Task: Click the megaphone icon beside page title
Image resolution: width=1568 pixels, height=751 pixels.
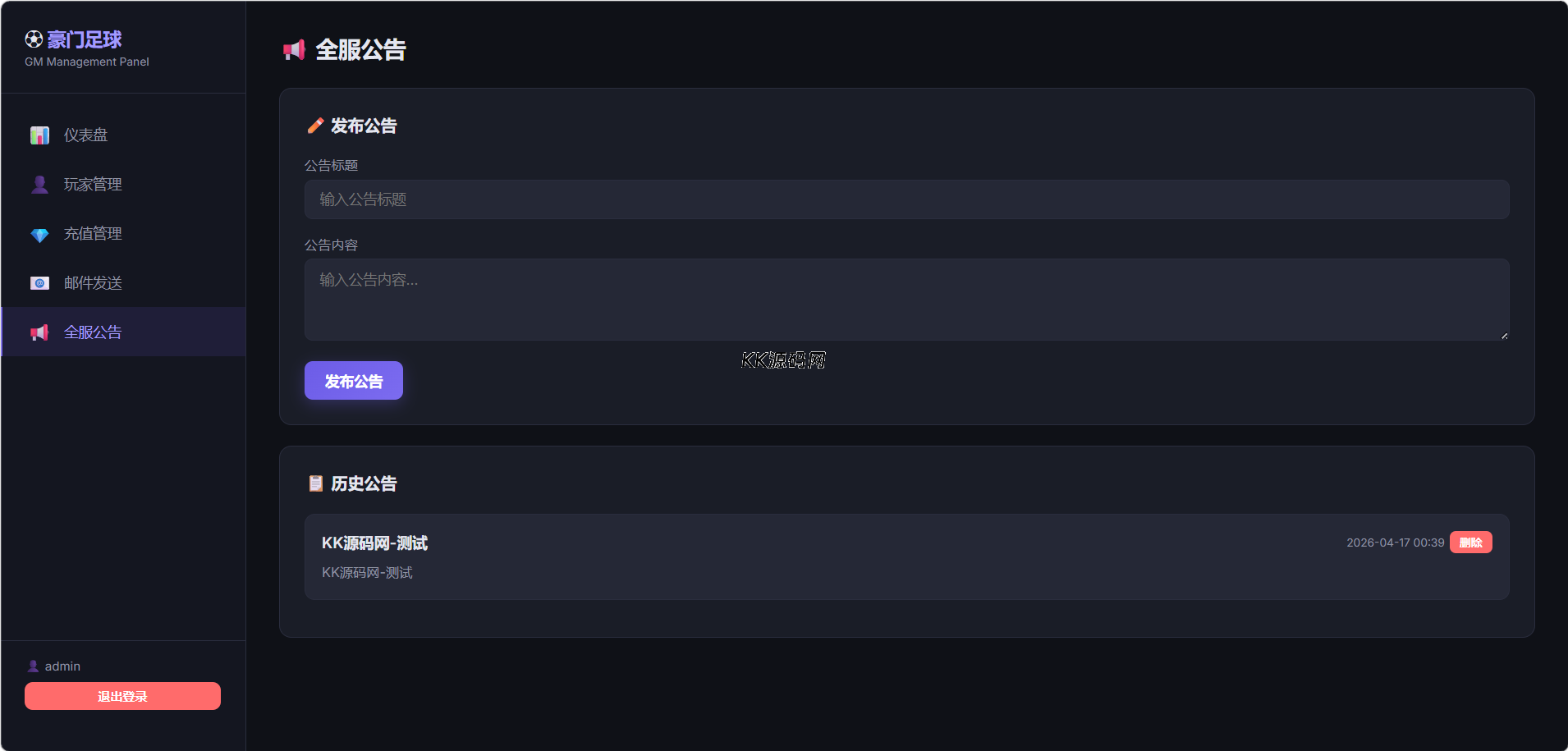Action: [x=294, y=50]
